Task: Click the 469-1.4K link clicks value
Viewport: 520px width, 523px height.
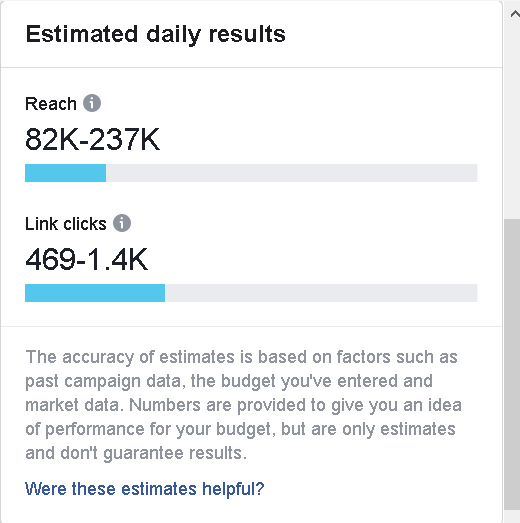Action: [x=86, y=259]
